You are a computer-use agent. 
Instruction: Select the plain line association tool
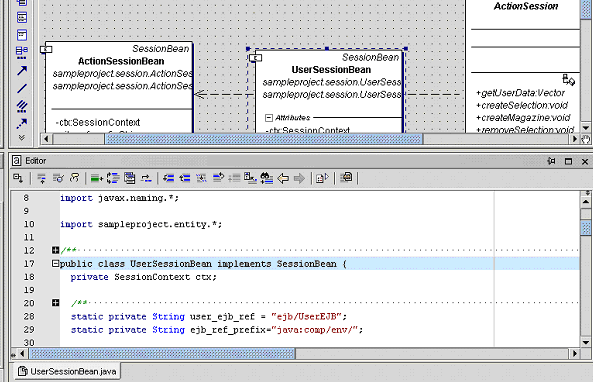(x=22, y=88)
